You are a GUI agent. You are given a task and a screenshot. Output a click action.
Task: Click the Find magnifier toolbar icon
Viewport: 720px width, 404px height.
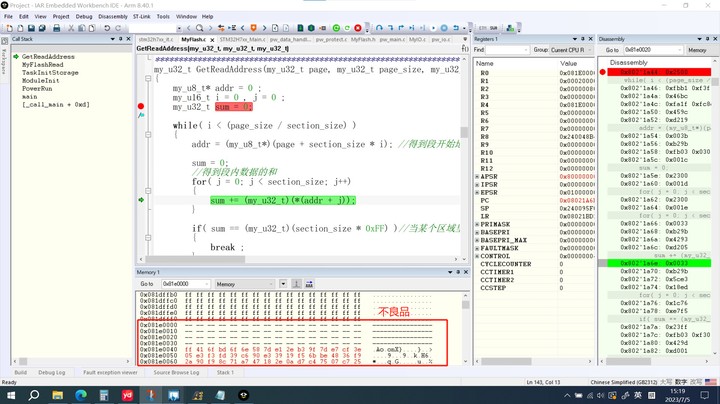coord(199,28)
